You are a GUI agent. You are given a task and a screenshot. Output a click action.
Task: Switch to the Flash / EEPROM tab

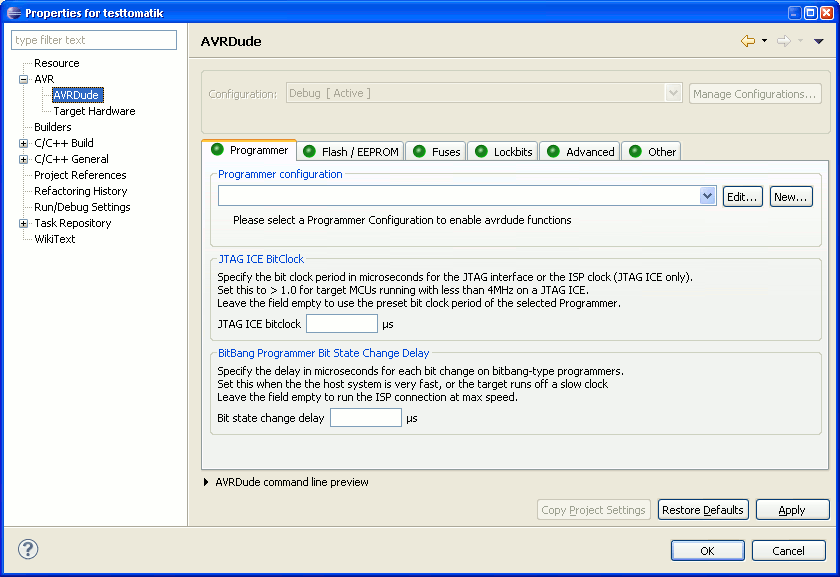click(x=351, y=152)
